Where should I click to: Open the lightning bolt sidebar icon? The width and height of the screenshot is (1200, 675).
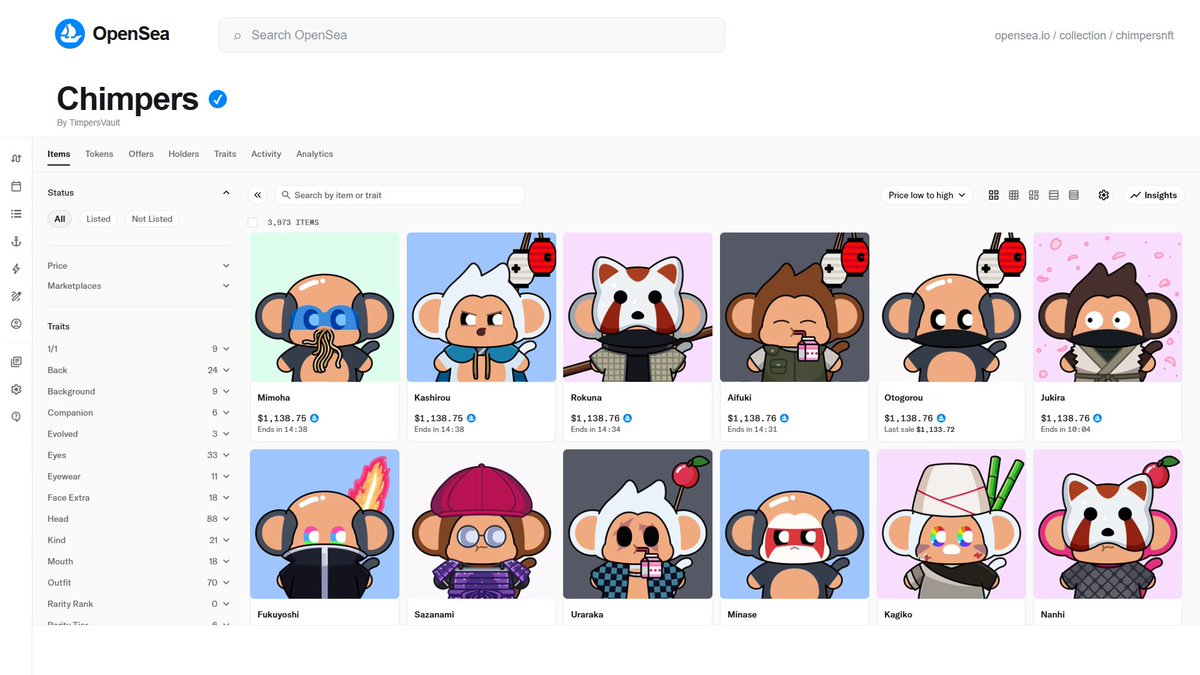pos(16,269)
